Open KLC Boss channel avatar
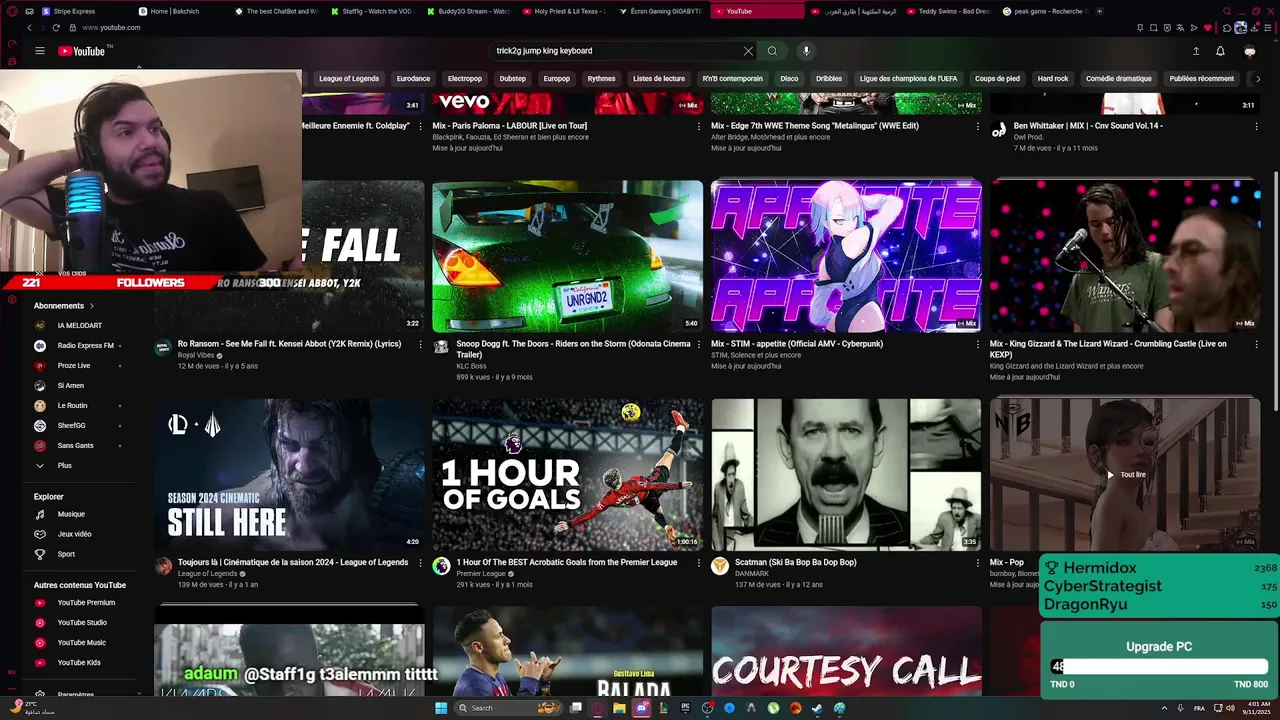 pyautogui.click(x=441, y=347)
